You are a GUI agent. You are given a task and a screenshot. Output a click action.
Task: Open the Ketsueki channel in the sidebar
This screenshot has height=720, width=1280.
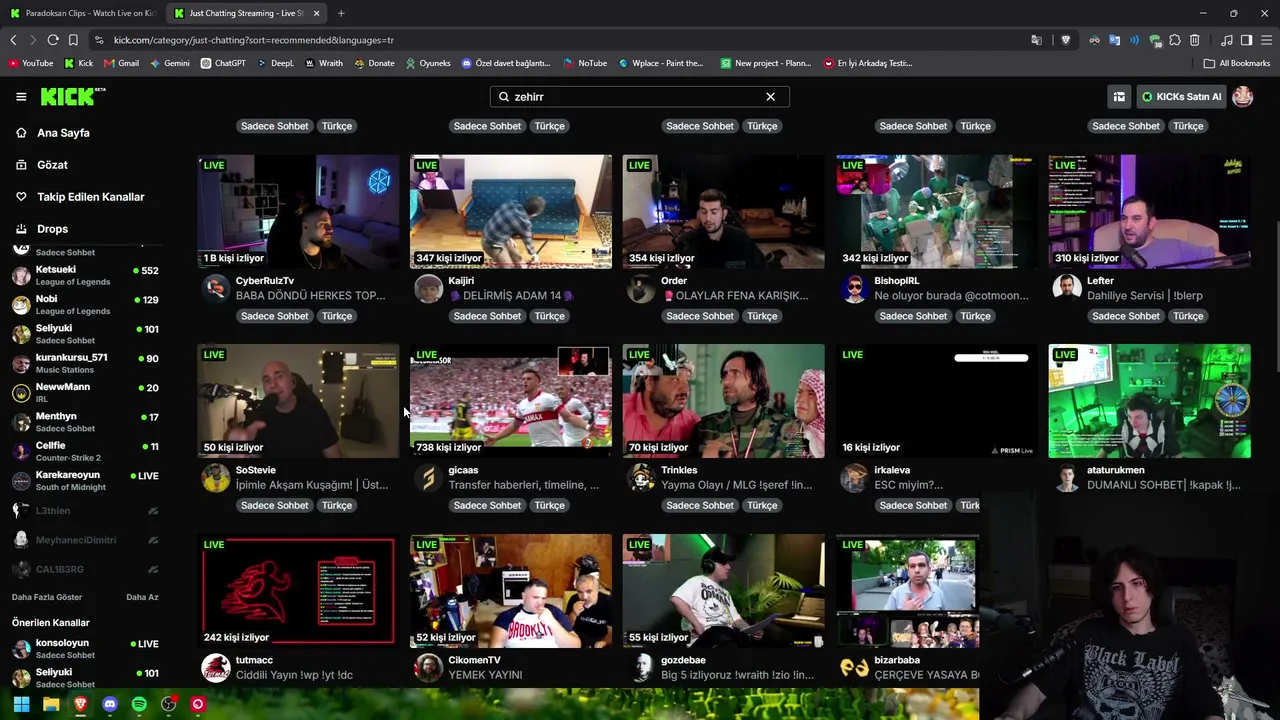pyautogui.click(x=86, y=275)
